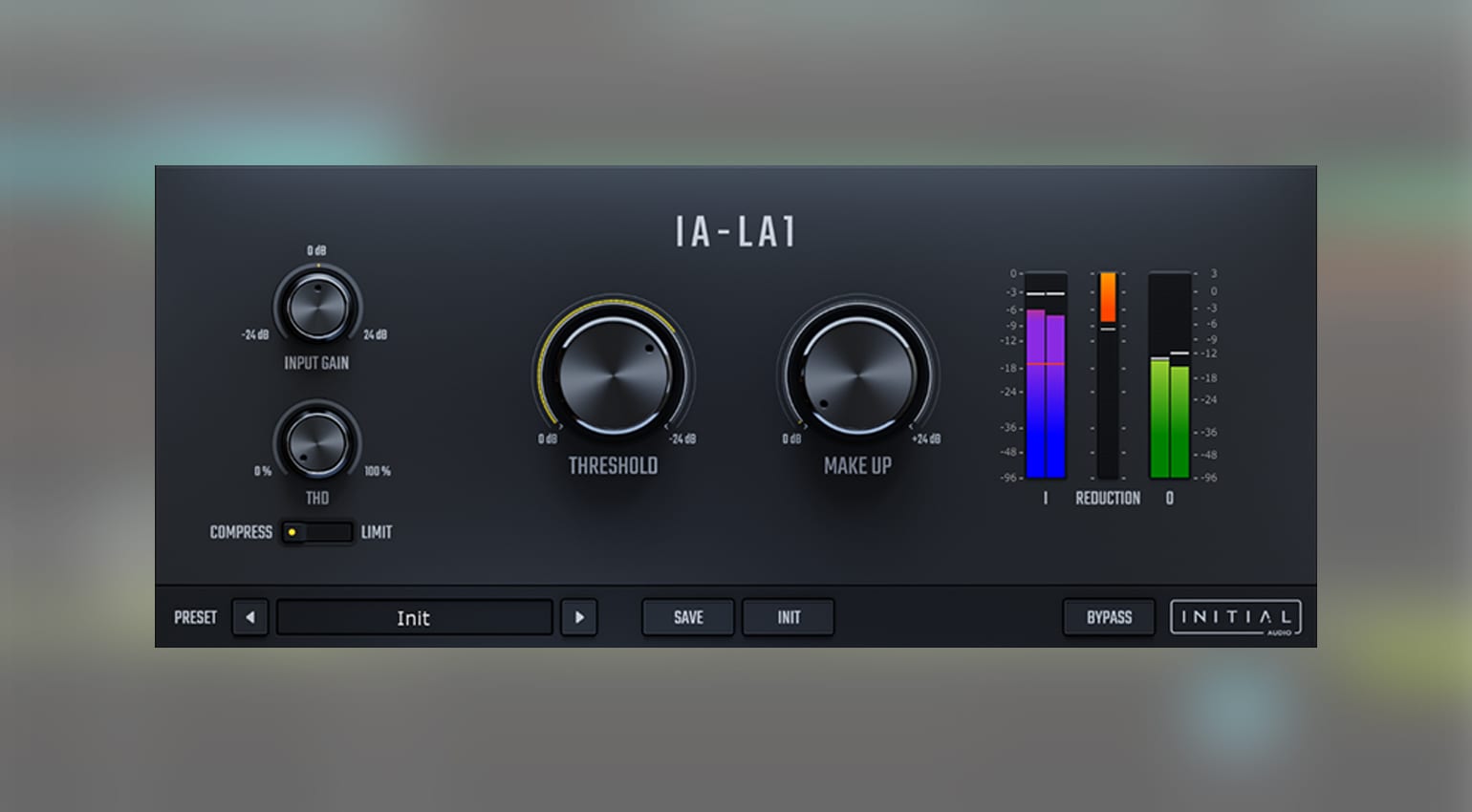Click the orange gain reduction meter
The width and height of the screenshot is (1472, 812).
(x=1108, y=375)
